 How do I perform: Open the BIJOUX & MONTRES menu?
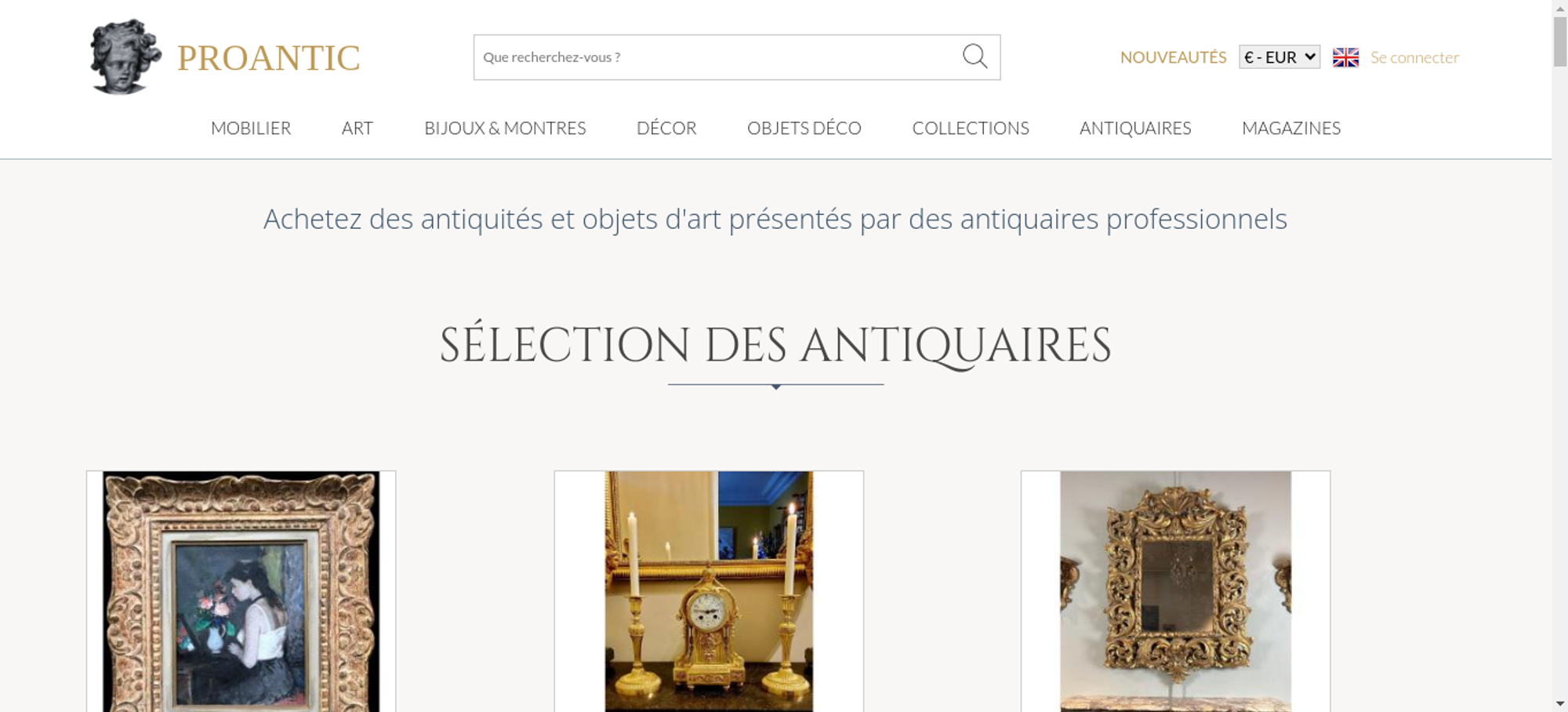[505, 128]
